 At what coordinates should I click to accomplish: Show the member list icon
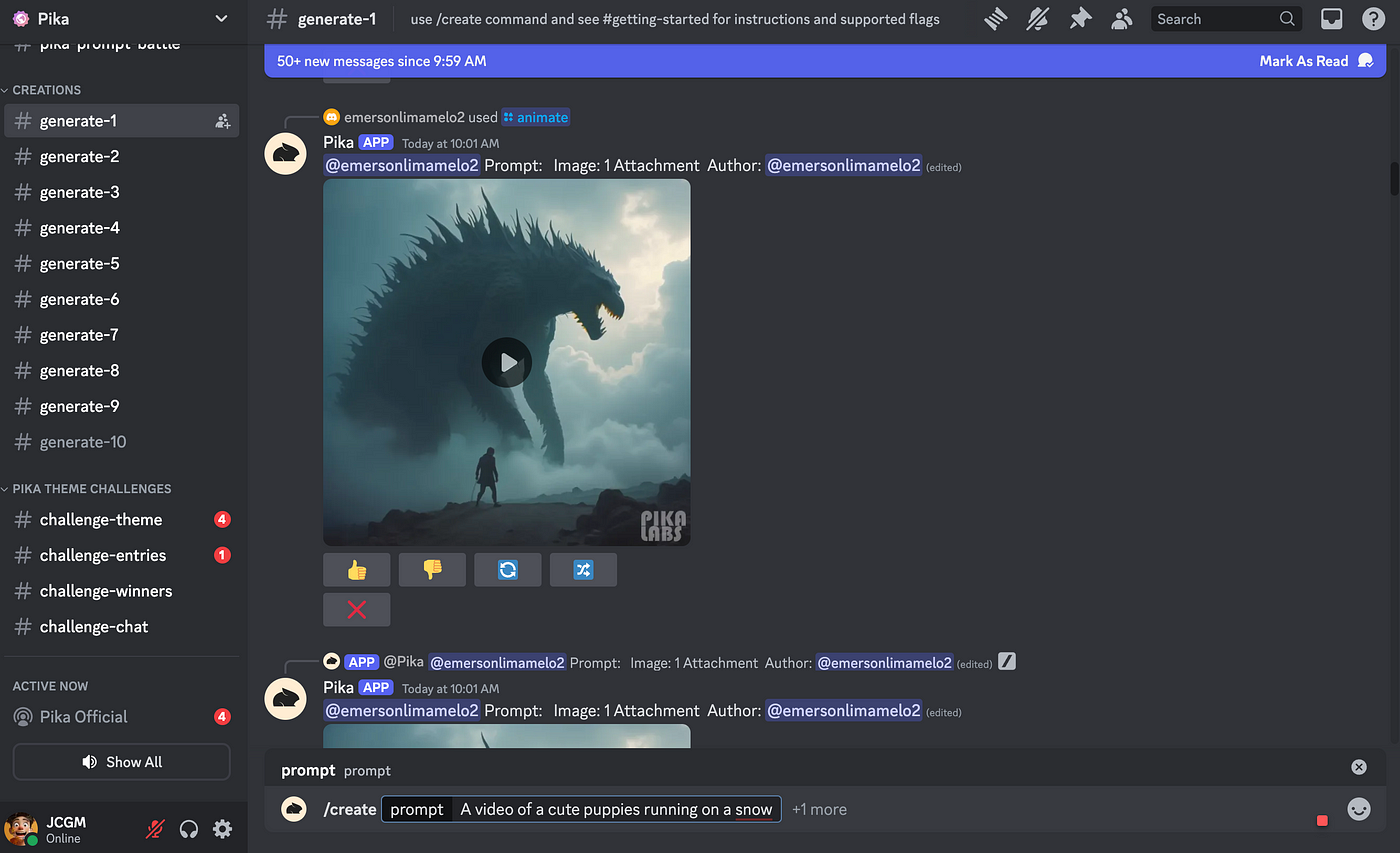point(1122,18)
